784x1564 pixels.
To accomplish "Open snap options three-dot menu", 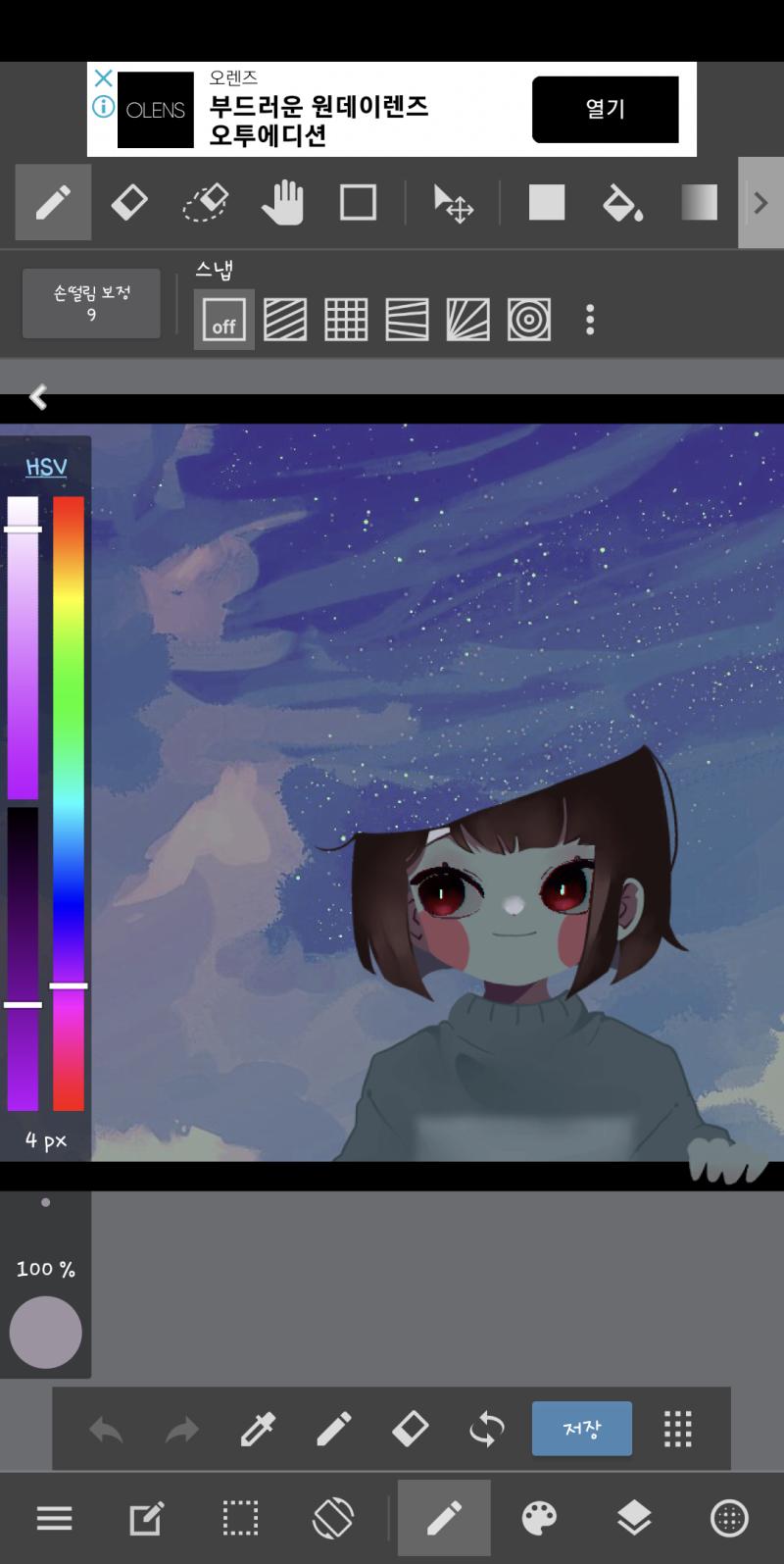I will [590, 320].
